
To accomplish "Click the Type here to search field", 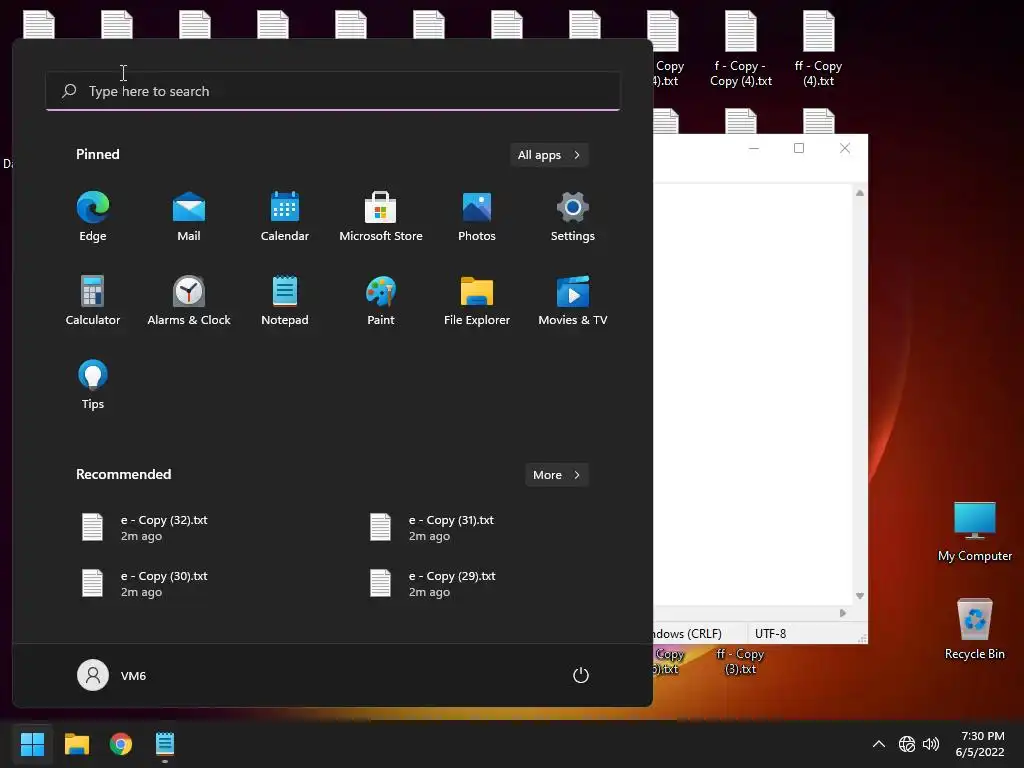I will click(x=333, y=91).
